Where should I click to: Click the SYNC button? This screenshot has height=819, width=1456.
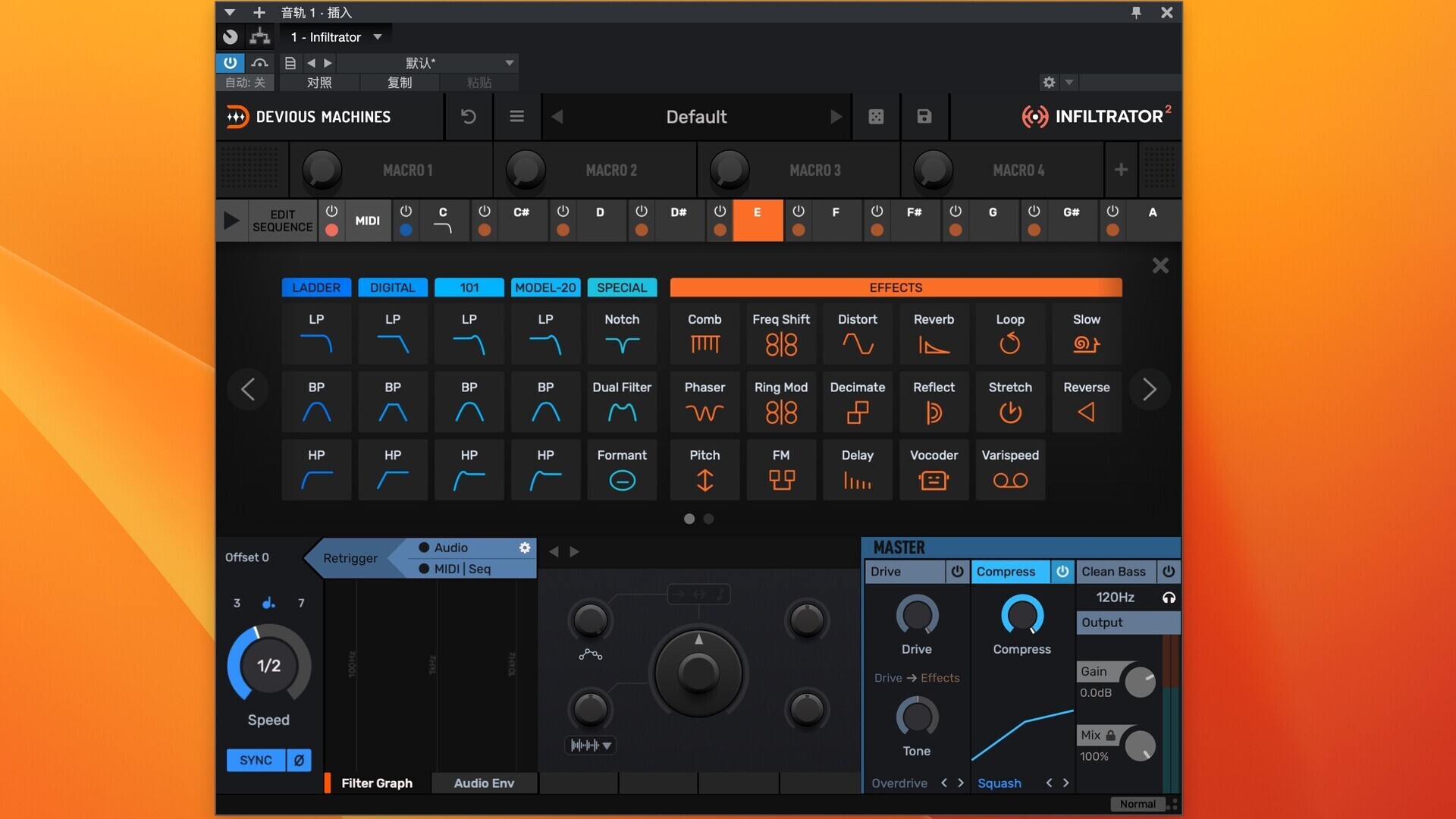pyautogui.click(x=256, y=760)
